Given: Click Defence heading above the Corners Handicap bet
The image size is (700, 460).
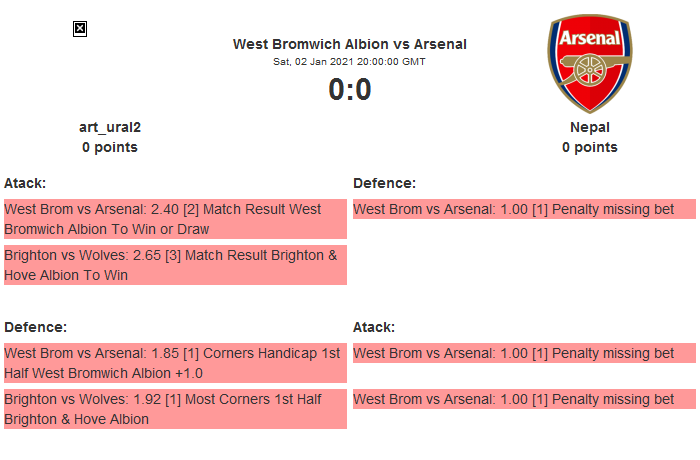Looking at the screenshot, I should coord(35,327).
